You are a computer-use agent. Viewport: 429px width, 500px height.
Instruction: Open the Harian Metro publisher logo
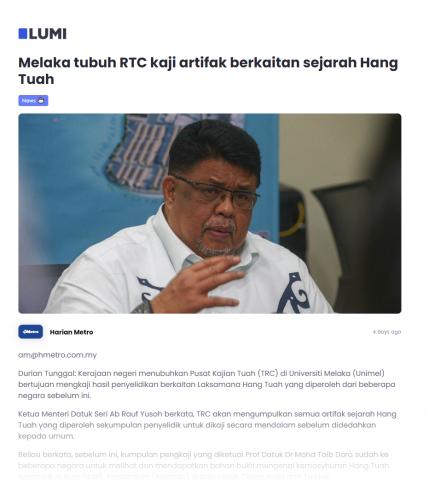coord(31,332)
